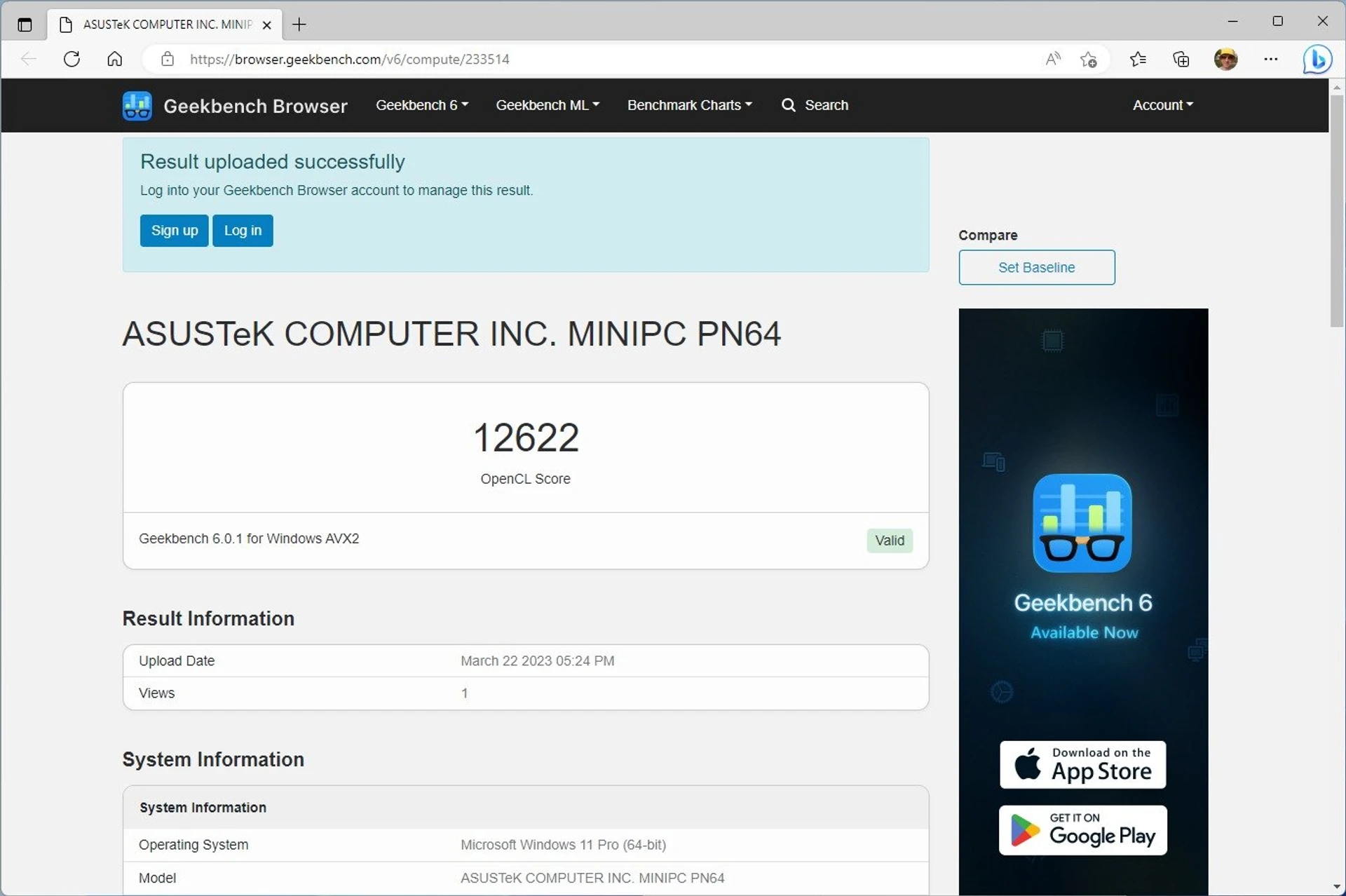Open the tab actions menu icon

click(25, 25)
